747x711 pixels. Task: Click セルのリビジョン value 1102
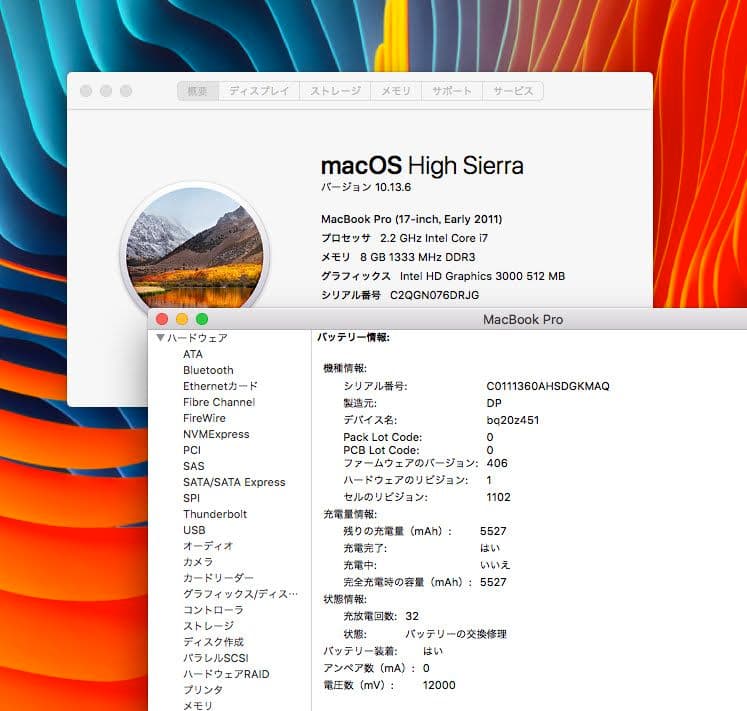(x=498, y=497)
